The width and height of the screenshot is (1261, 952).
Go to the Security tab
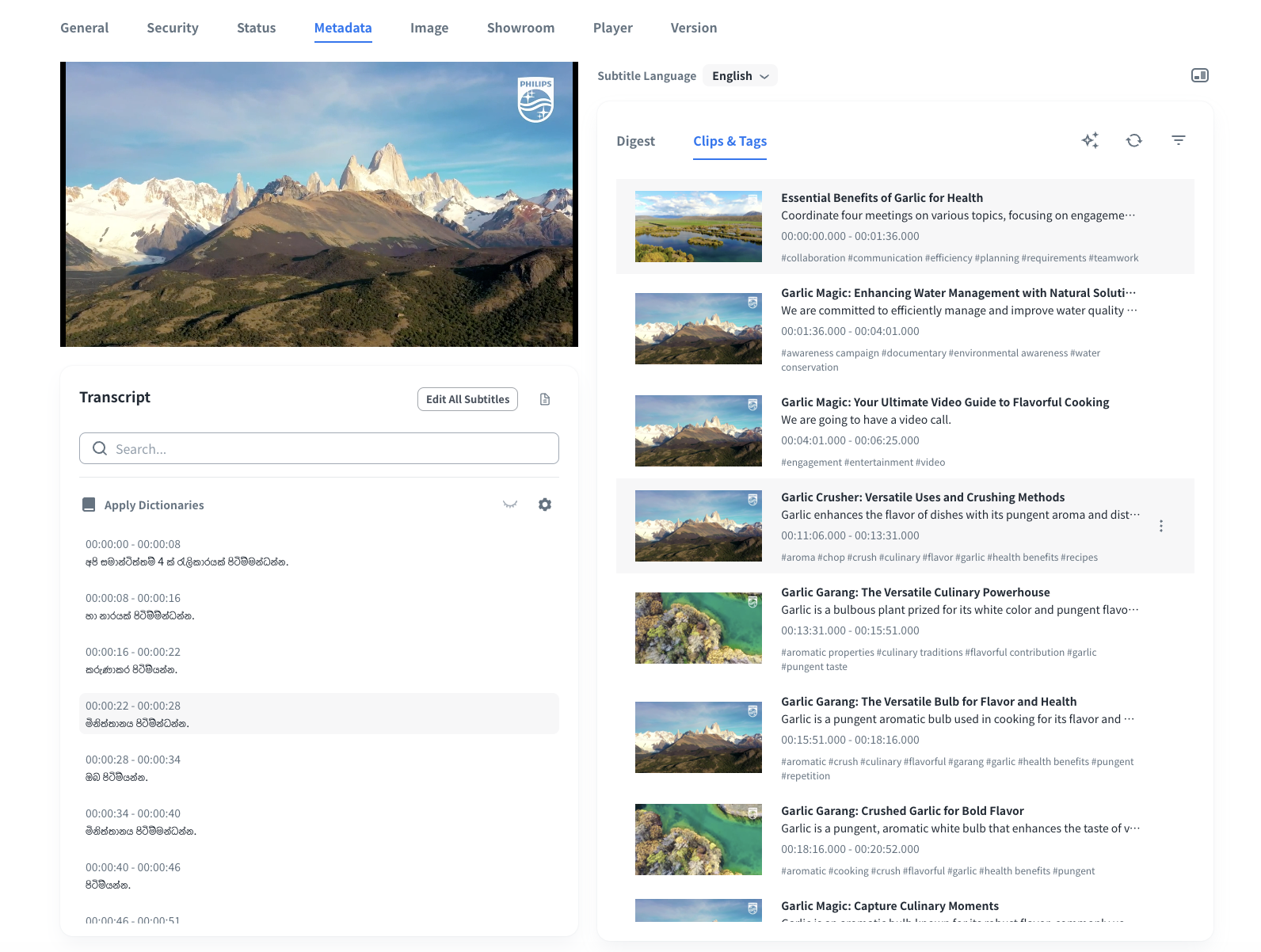click(173, 28)
